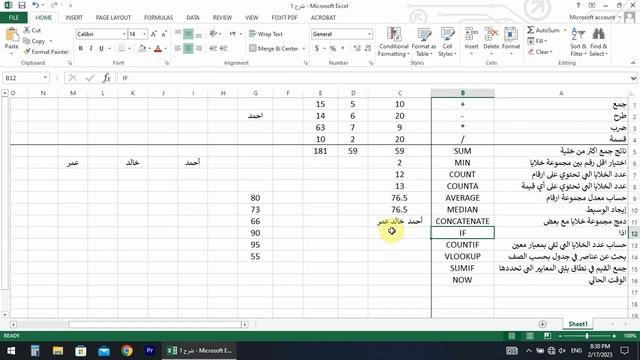Click the Delete cells icon
Image resolution: width=640 pixels, height=360 pixels.
(x=491, y=34)
